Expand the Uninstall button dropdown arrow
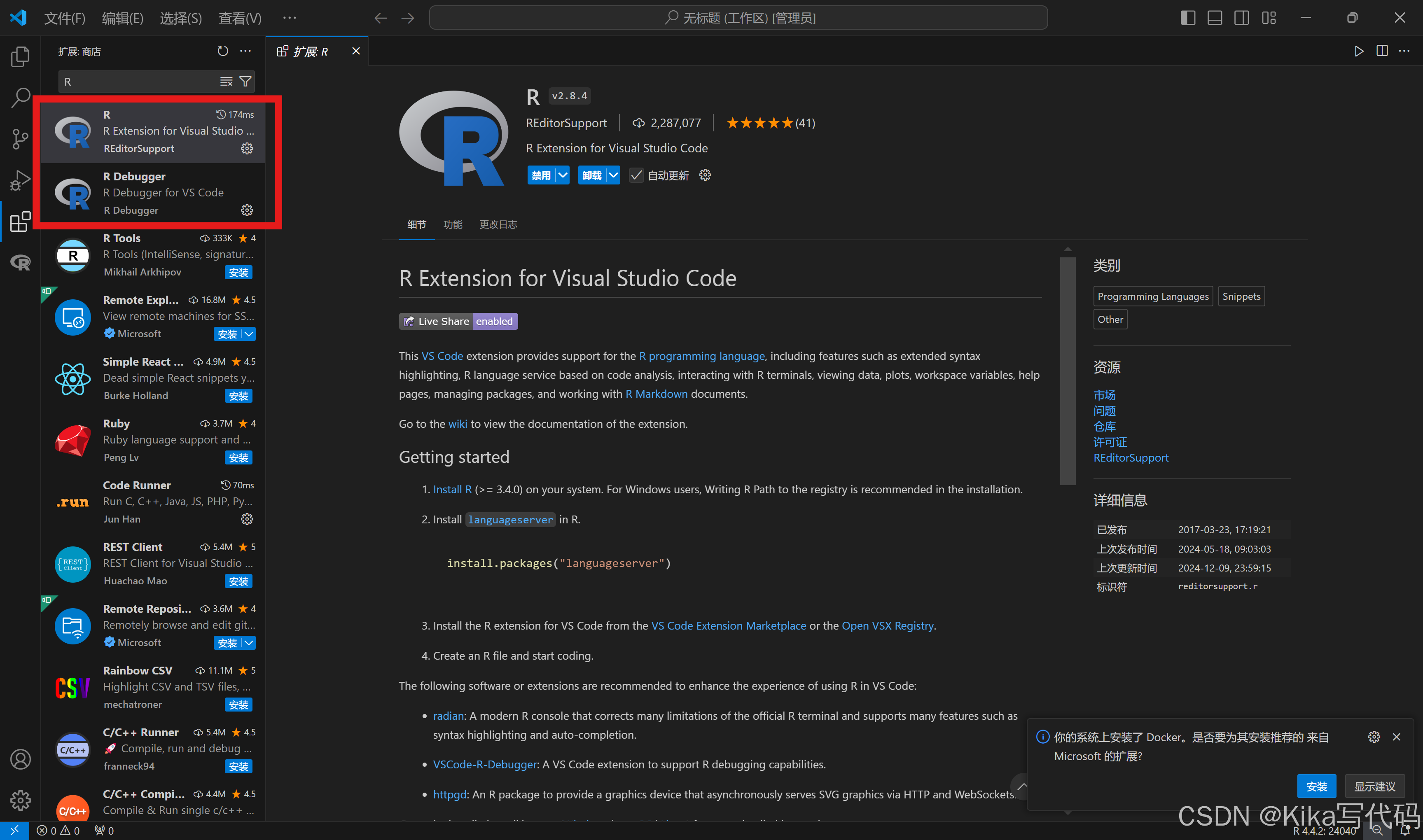The height and width of the screenshot is (840, 1423). tap(613, 175)
